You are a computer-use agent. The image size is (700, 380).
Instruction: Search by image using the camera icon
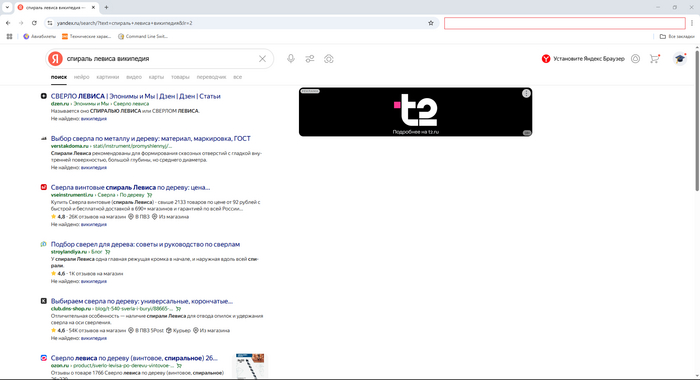329,59
